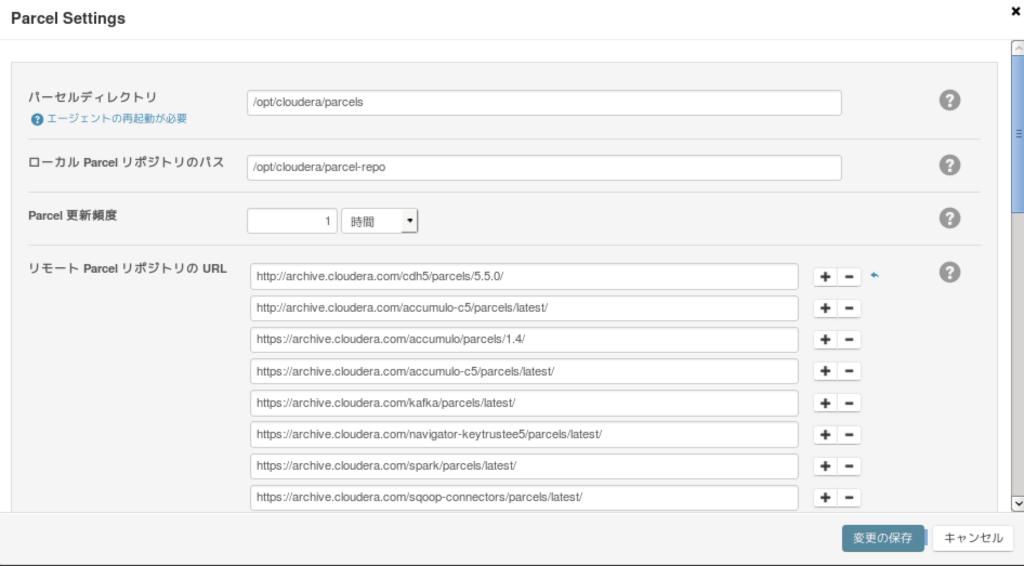The height and width of the screenshot is (566, 1024).
Task: Add a row after the spark parcels URL
Action: click(x=825, y=466)
